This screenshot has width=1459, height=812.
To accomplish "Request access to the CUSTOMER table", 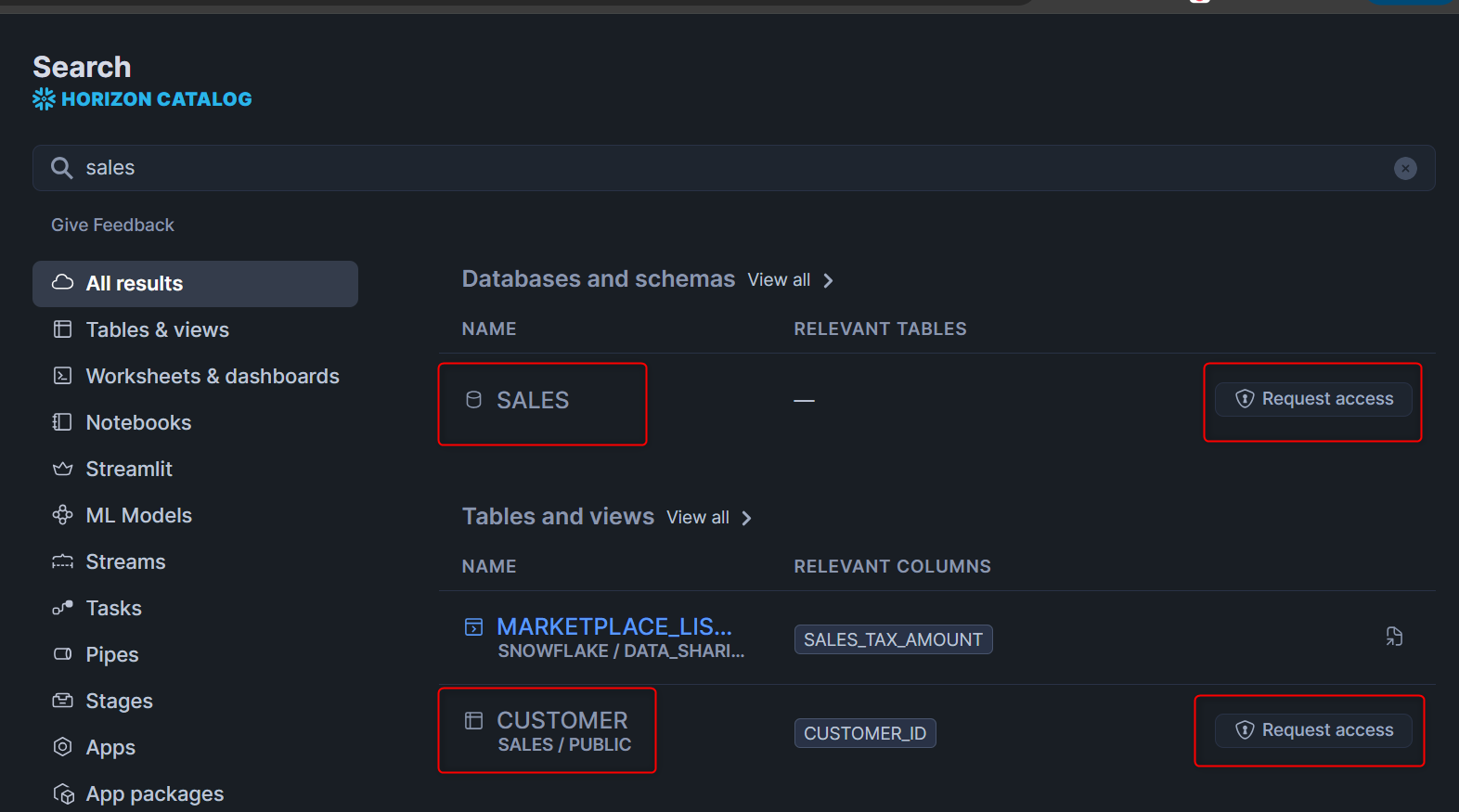I will [1313, 730].
